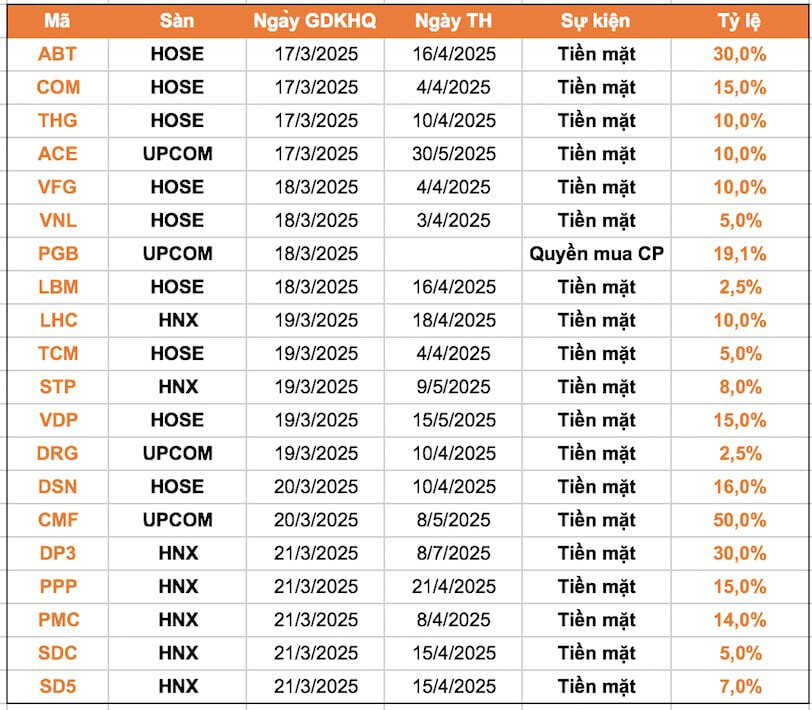This screenshot has width=812, height=710.
Task: Select the SD5 ticker cell
Action: point(57,686)
